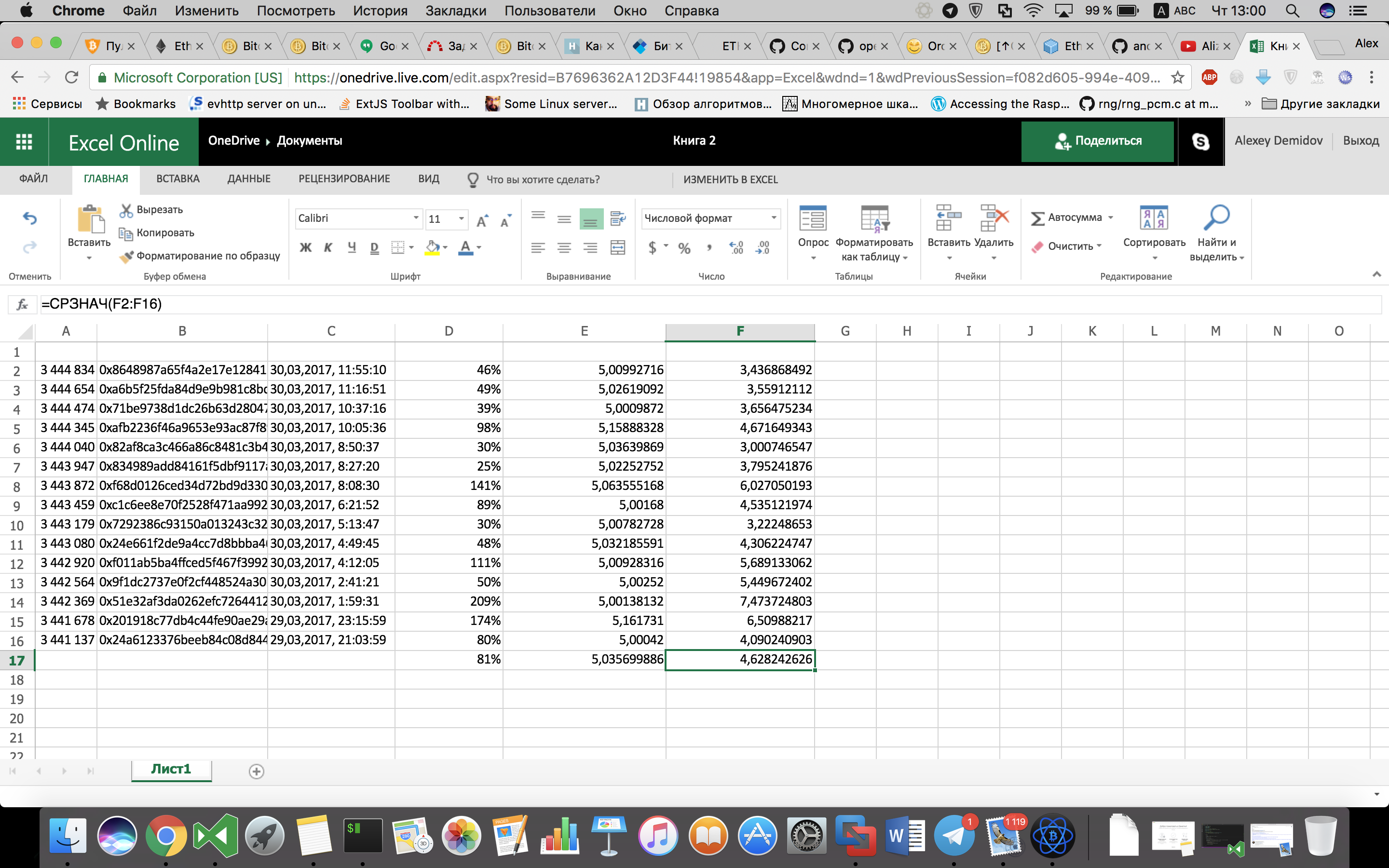This screenshot has height=868, width=1389.
Task: Decrease font size with the small A icon
Action: (x=505, y=220)
